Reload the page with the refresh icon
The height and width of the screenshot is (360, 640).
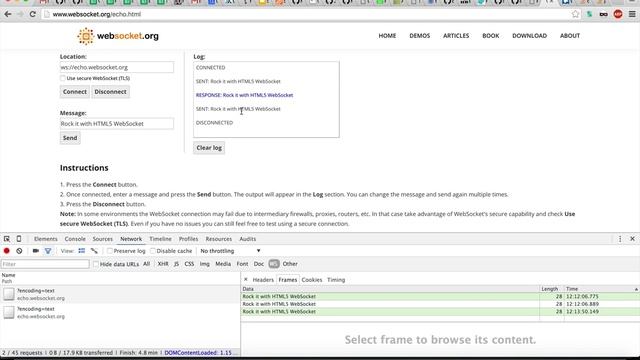point(32,14)
